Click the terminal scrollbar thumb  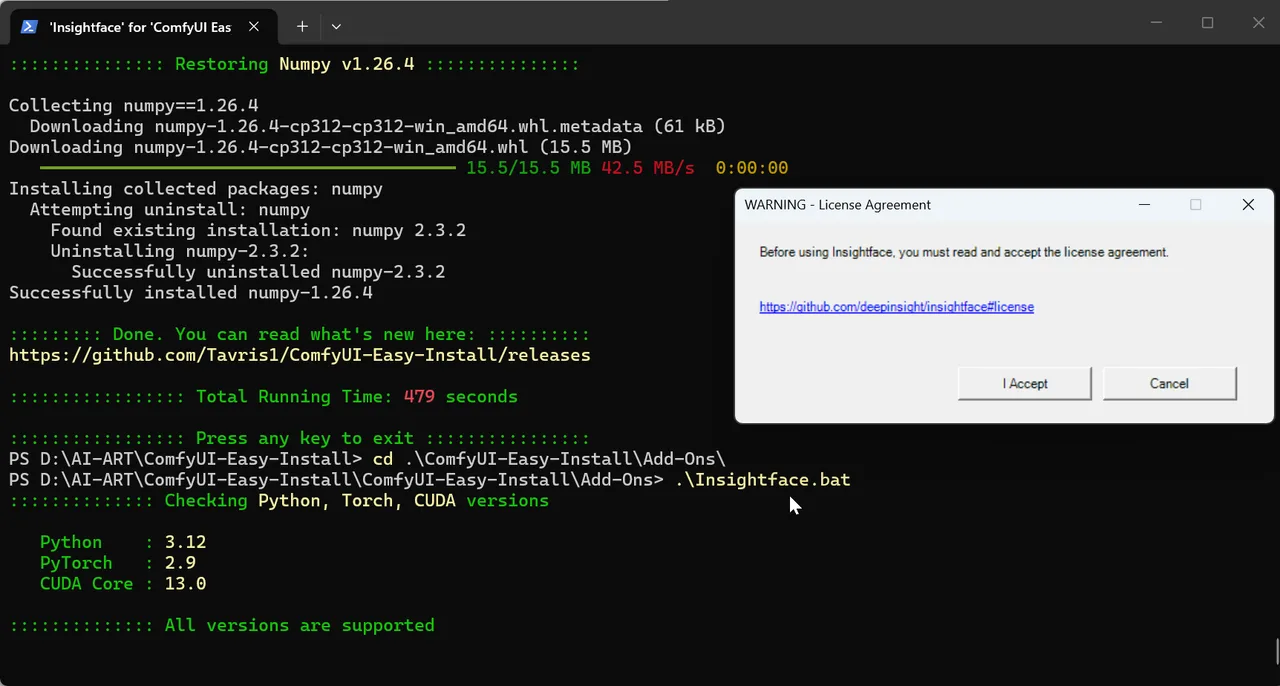coord(1276,651)
